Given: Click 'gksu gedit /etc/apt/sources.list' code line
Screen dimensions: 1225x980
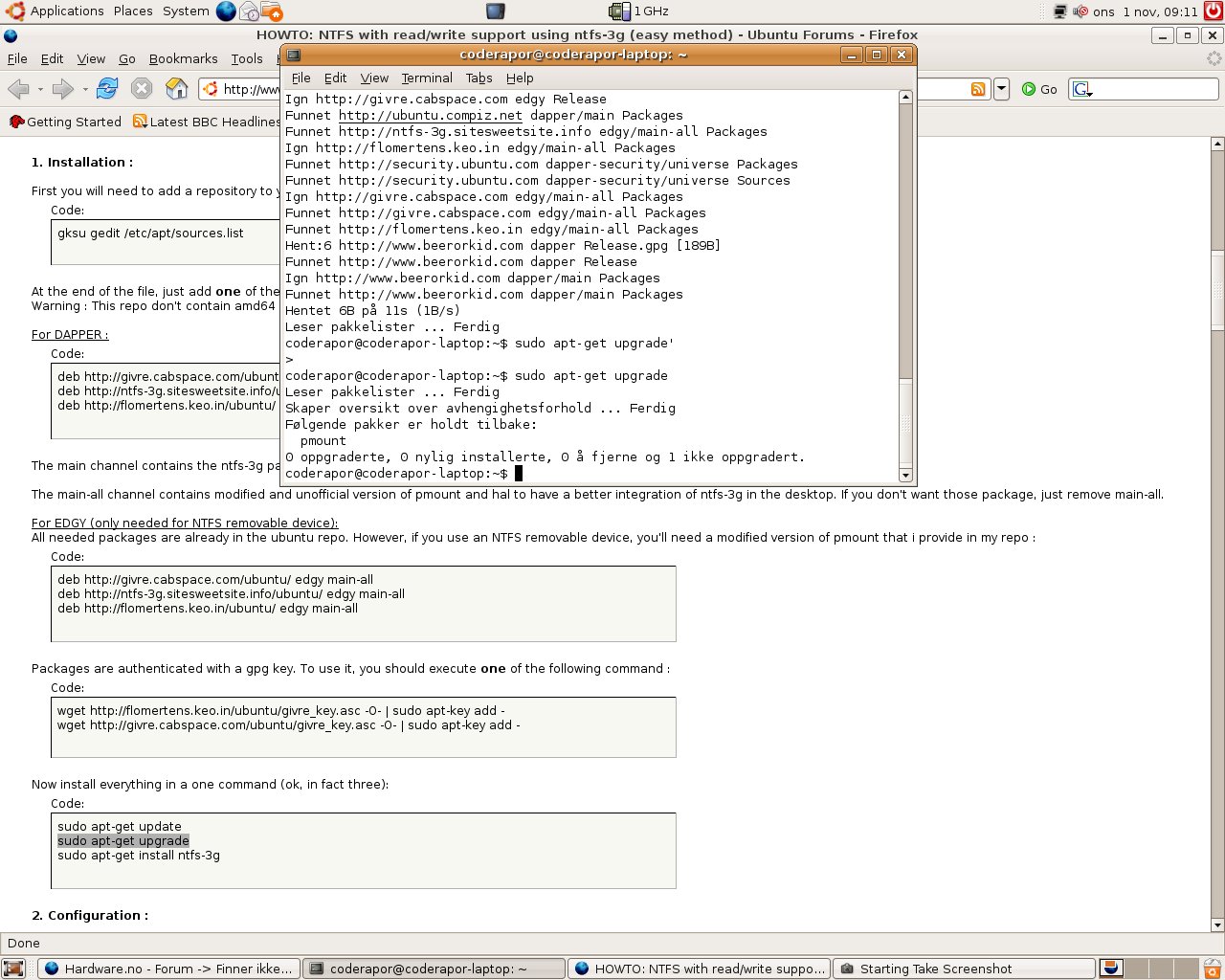Looking at the screenshot, I should pyautogui.click(x=150, y=233).
